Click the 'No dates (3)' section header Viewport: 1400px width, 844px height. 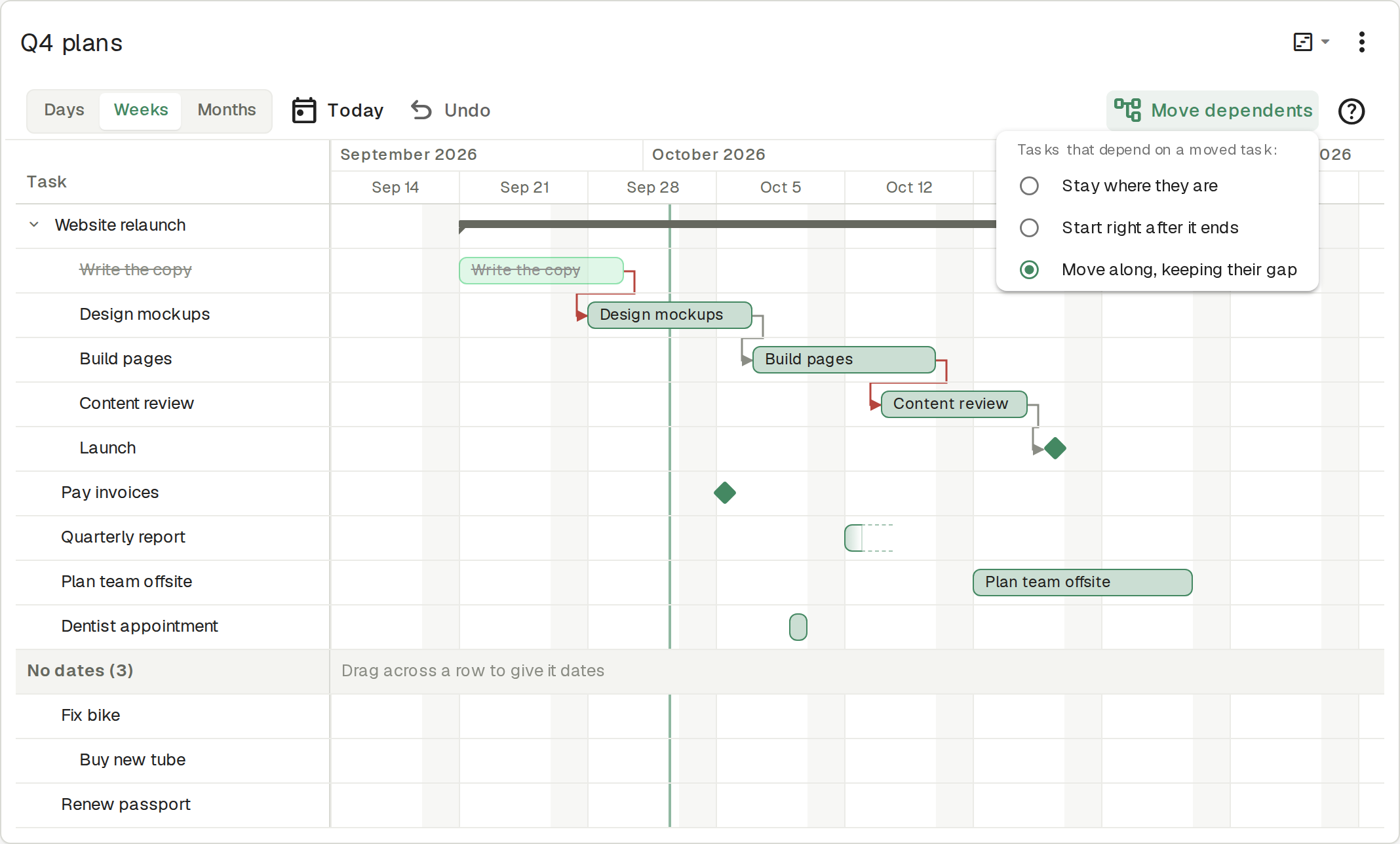tap(80, 671)
